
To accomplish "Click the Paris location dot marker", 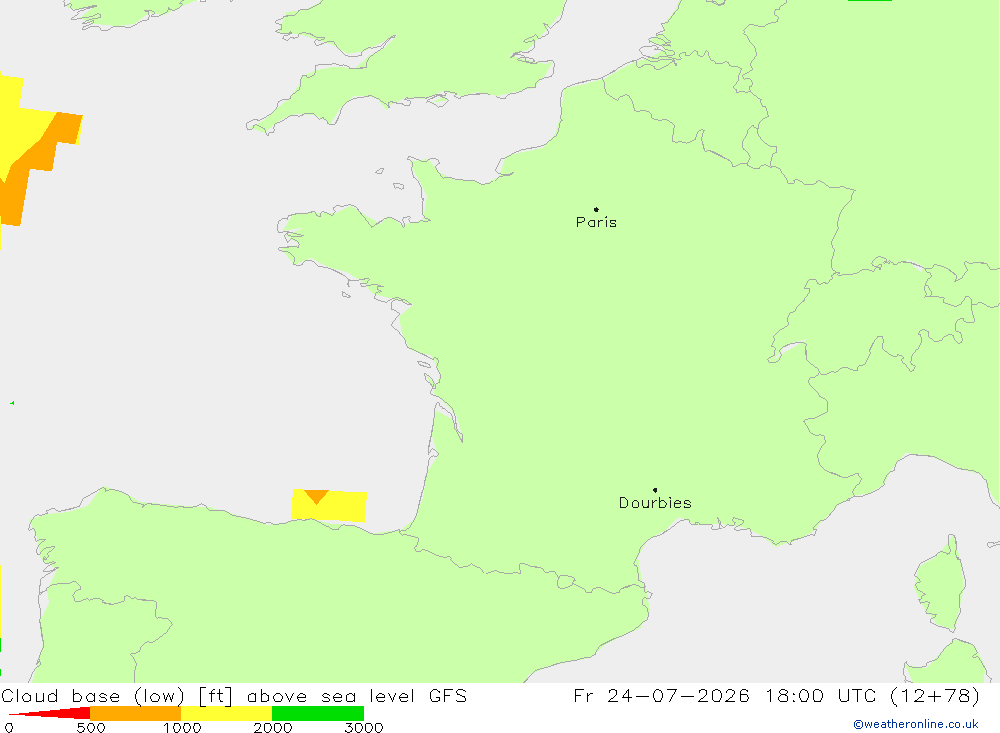I will [x=596, y=209].
